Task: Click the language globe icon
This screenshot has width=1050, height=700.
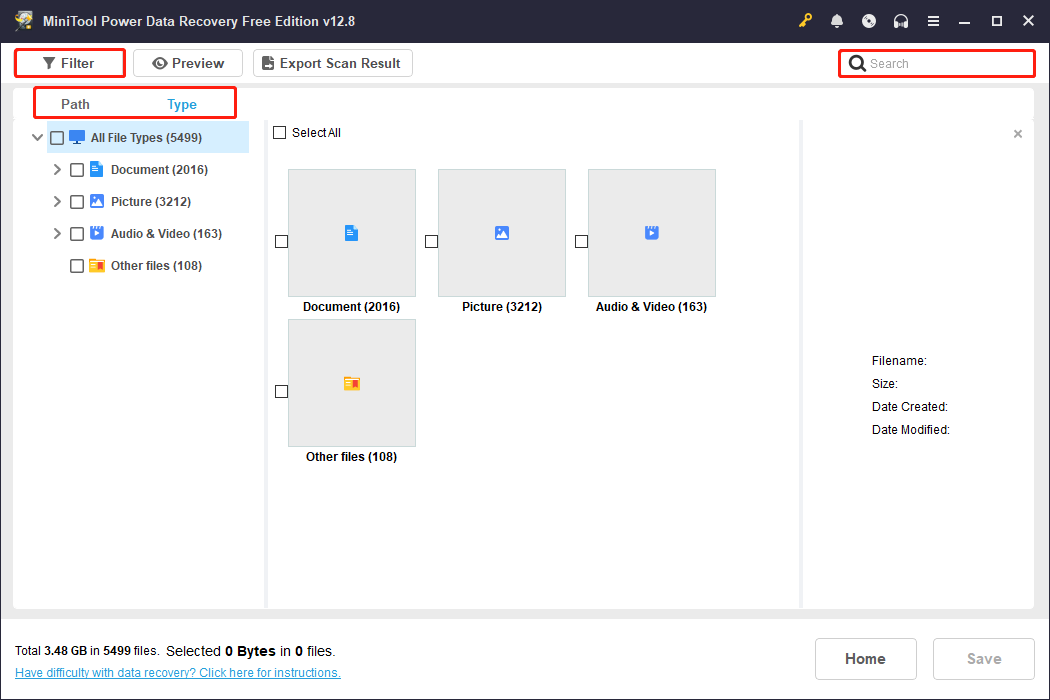Action: click(x=869, y=20)
